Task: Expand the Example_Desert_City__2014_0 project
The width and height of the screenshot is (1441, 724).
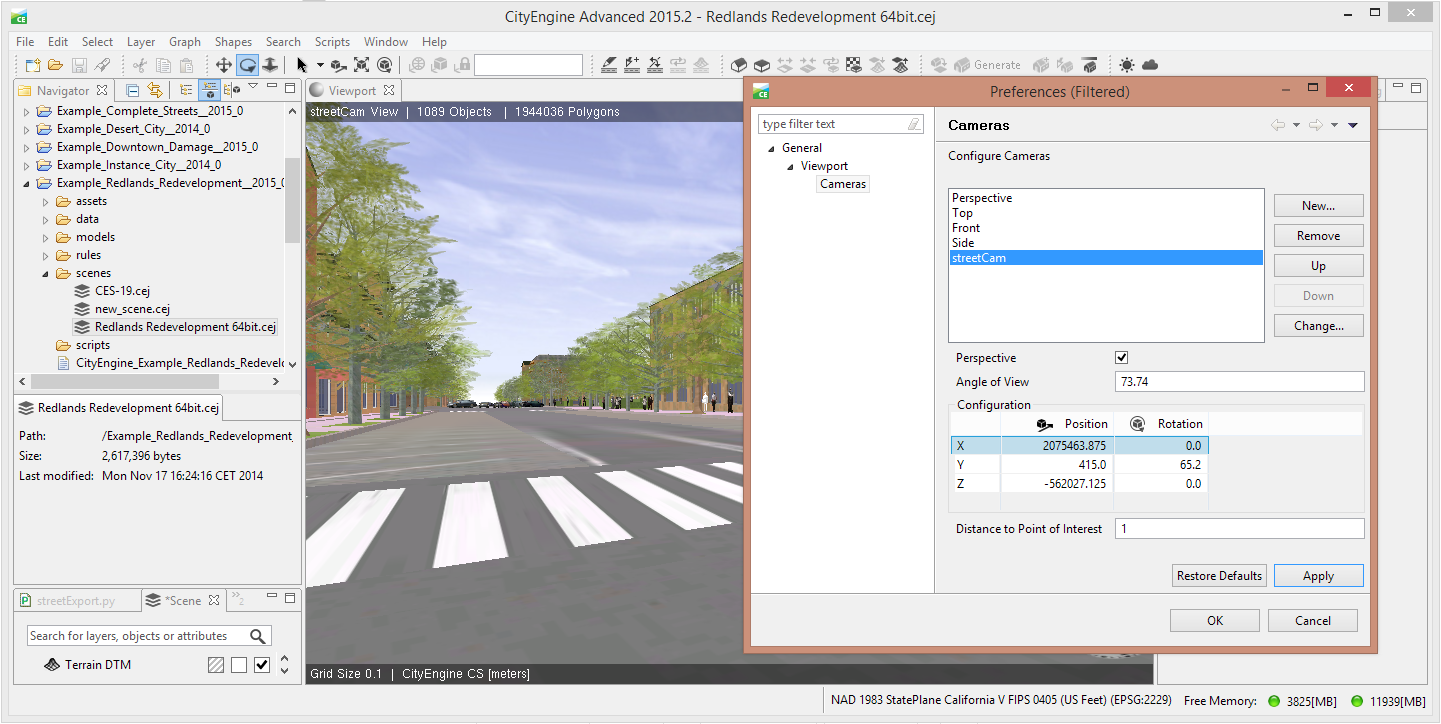Action: [x=27, y=129]
